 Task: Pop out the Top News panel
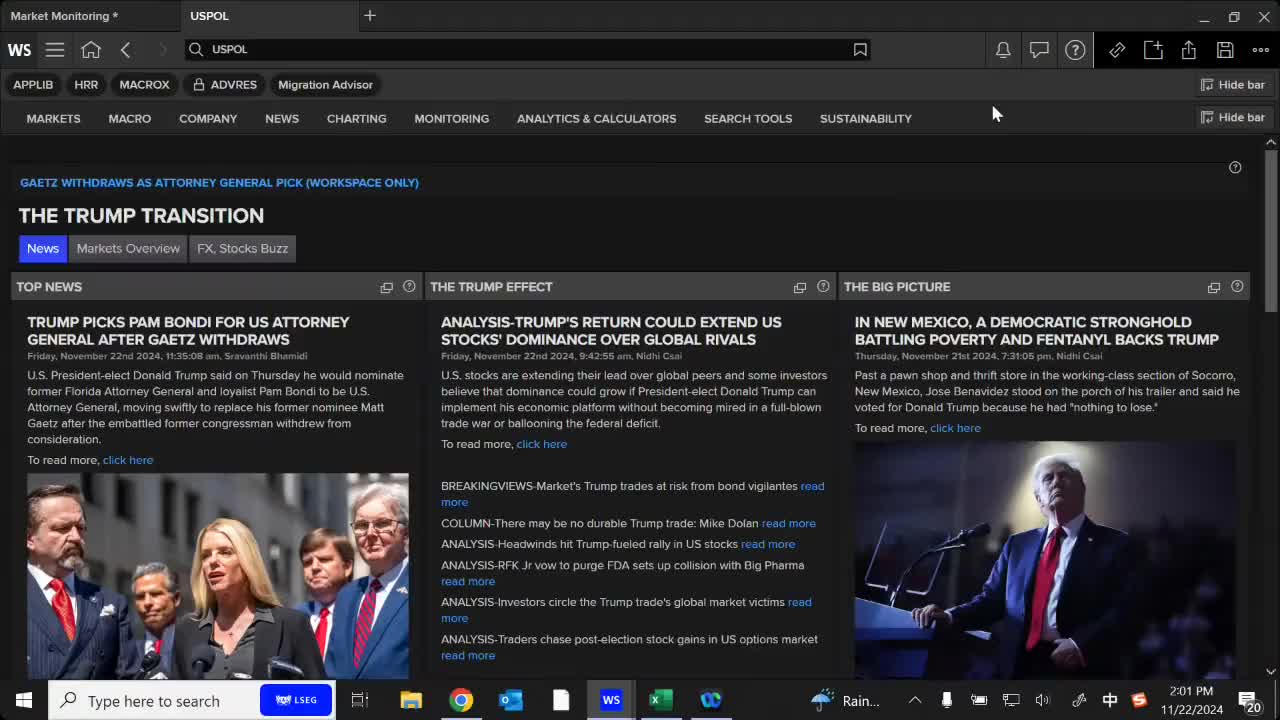point(387,287)
